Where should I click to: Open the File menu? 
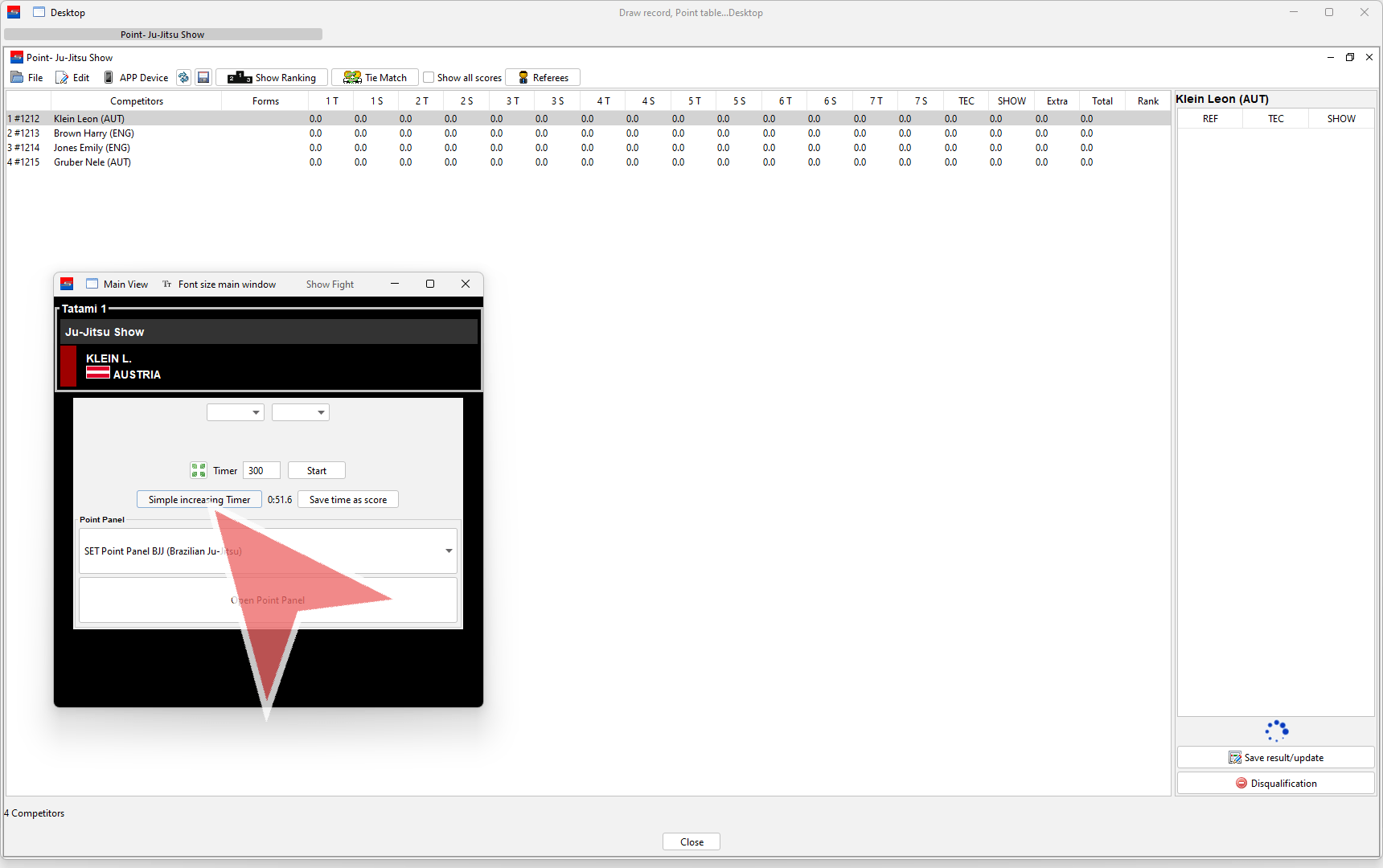27,78
